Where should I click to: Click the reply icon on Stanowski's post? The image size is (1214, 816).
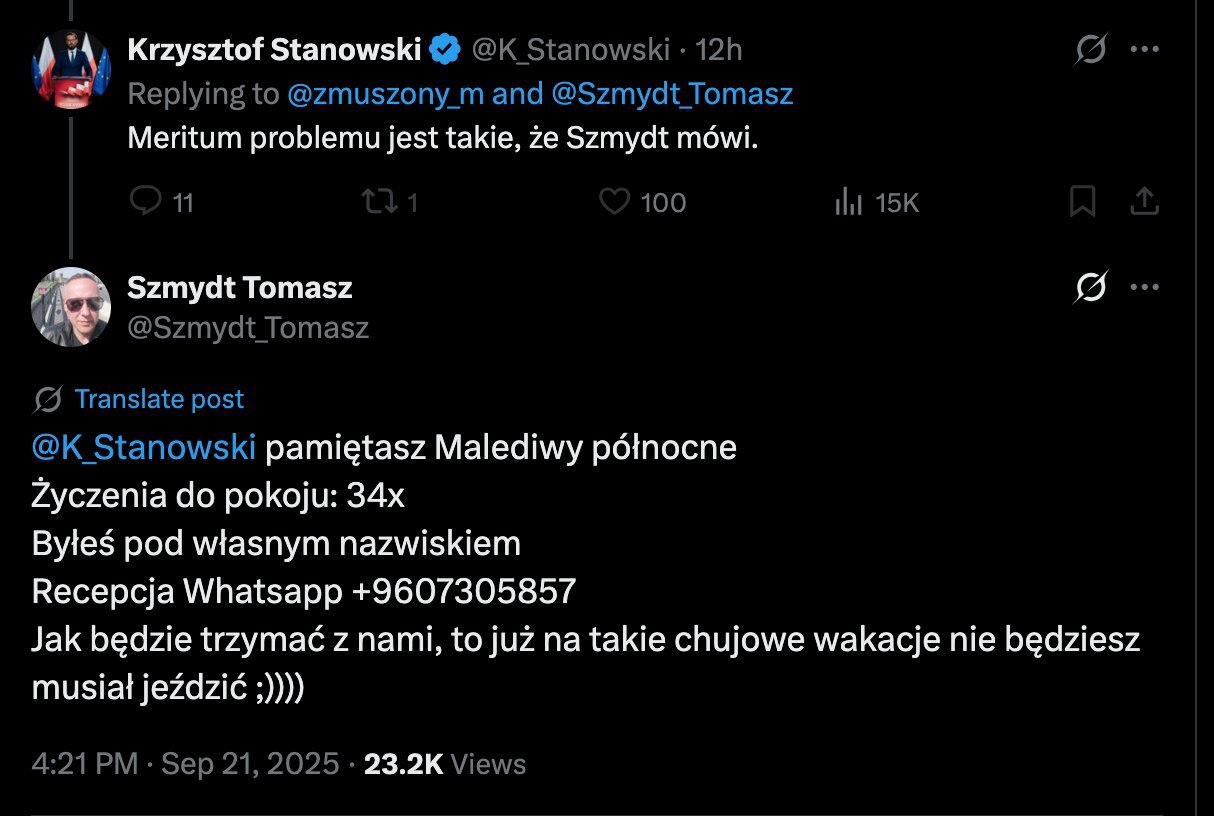[146, 202]
